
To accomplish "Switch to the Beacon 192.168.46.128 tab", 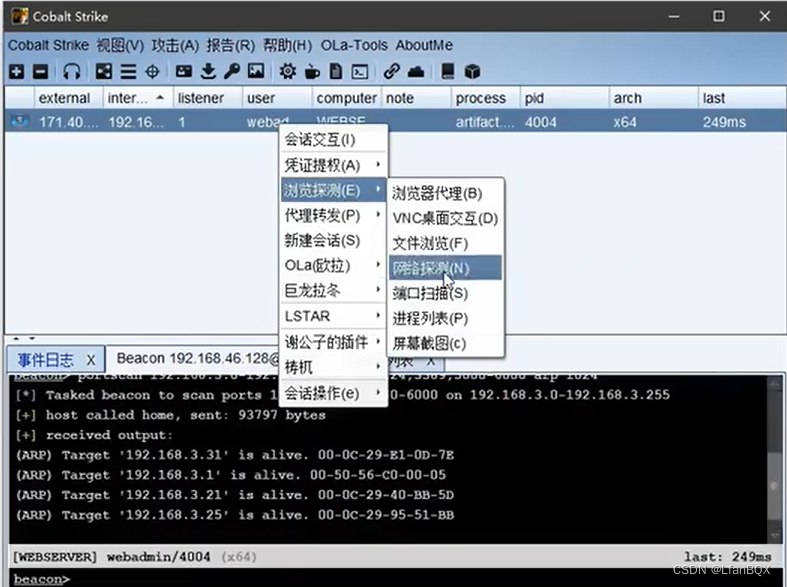I will click(197, 358).
